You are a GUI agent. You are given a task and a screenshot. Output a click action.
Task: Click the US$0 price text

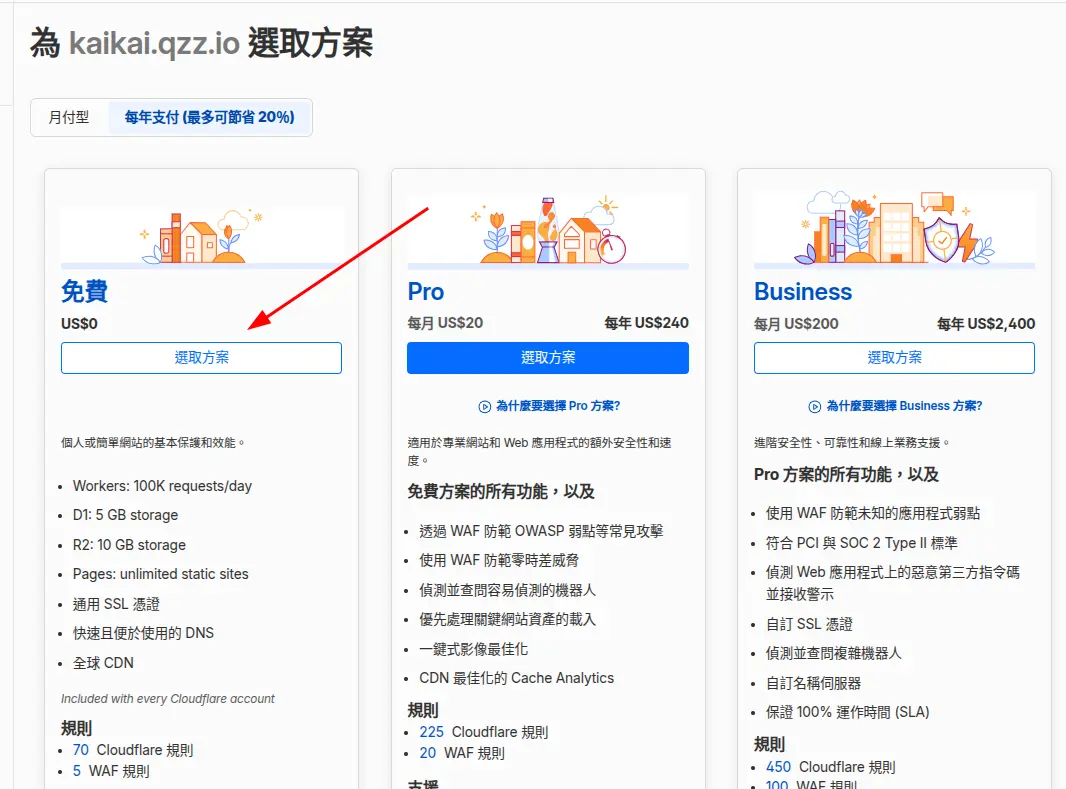80,323
